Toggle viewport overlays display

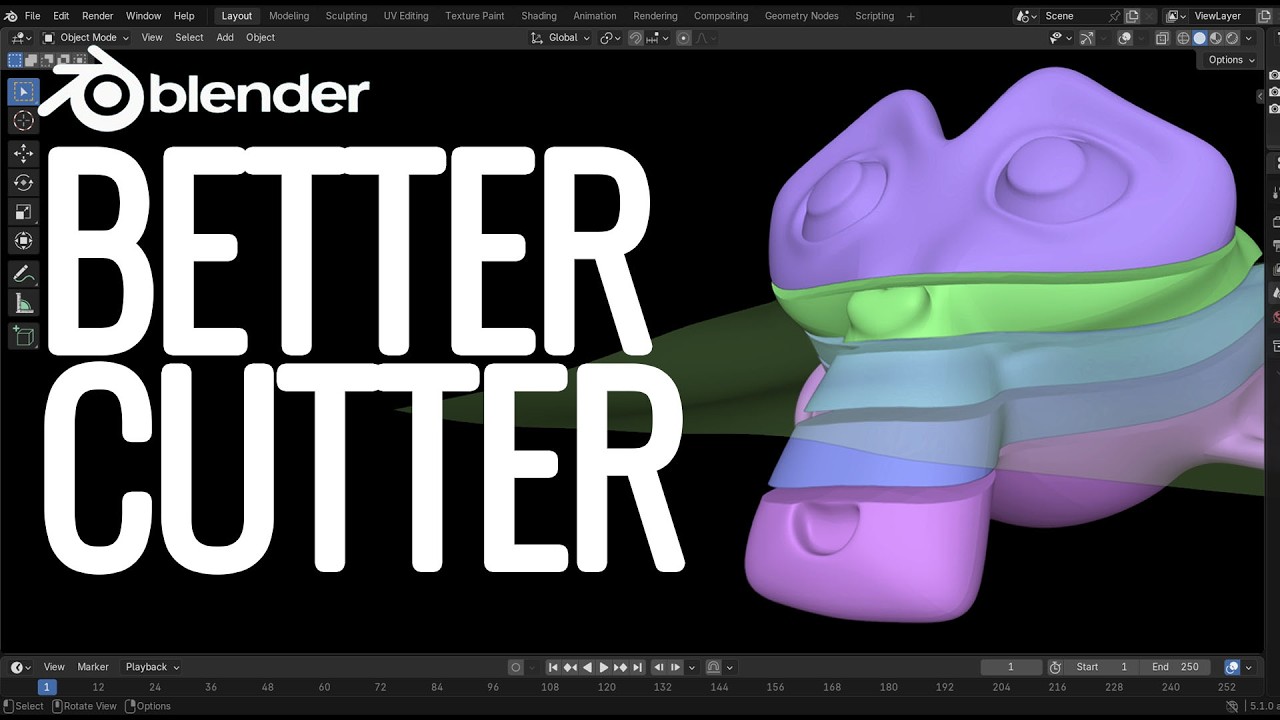(x=1125, y=38)
